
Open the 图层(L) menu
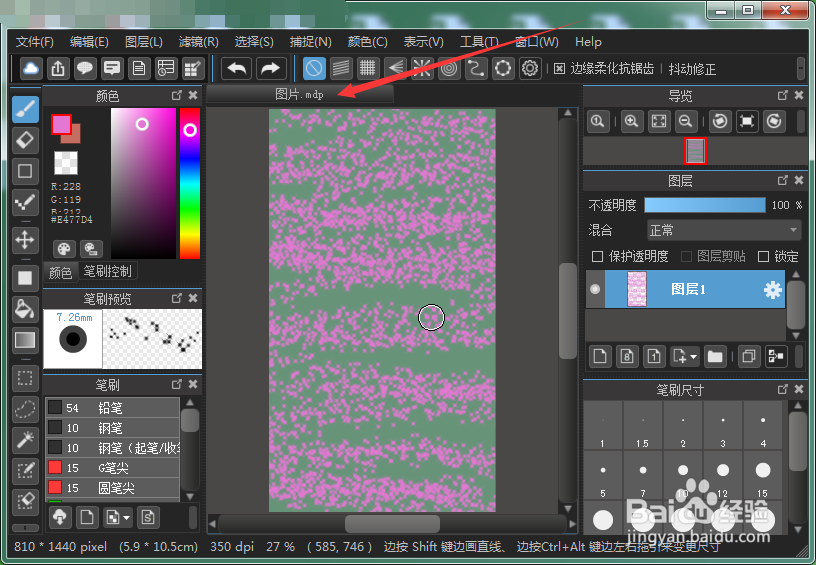144,42
